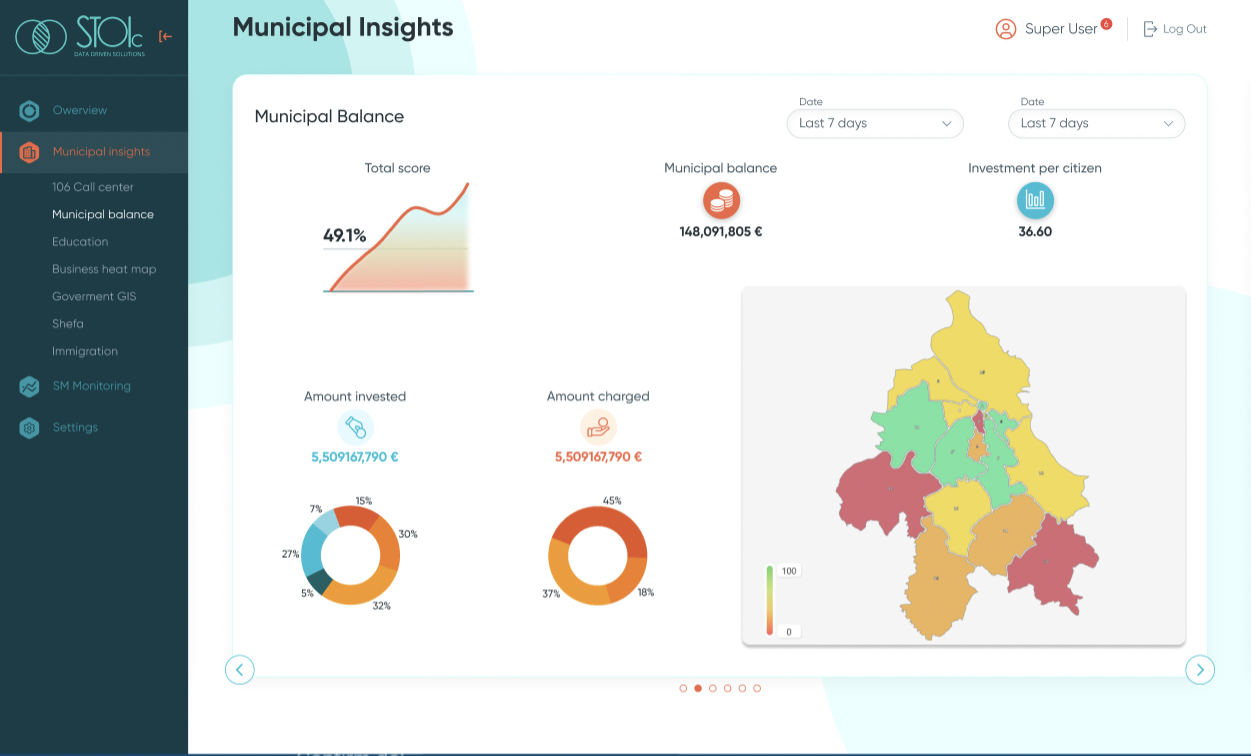This screenshot has height=756, width=1251.
Task: Click the blue 5,509167,790 € amount invested value
Action: point(355,457)
